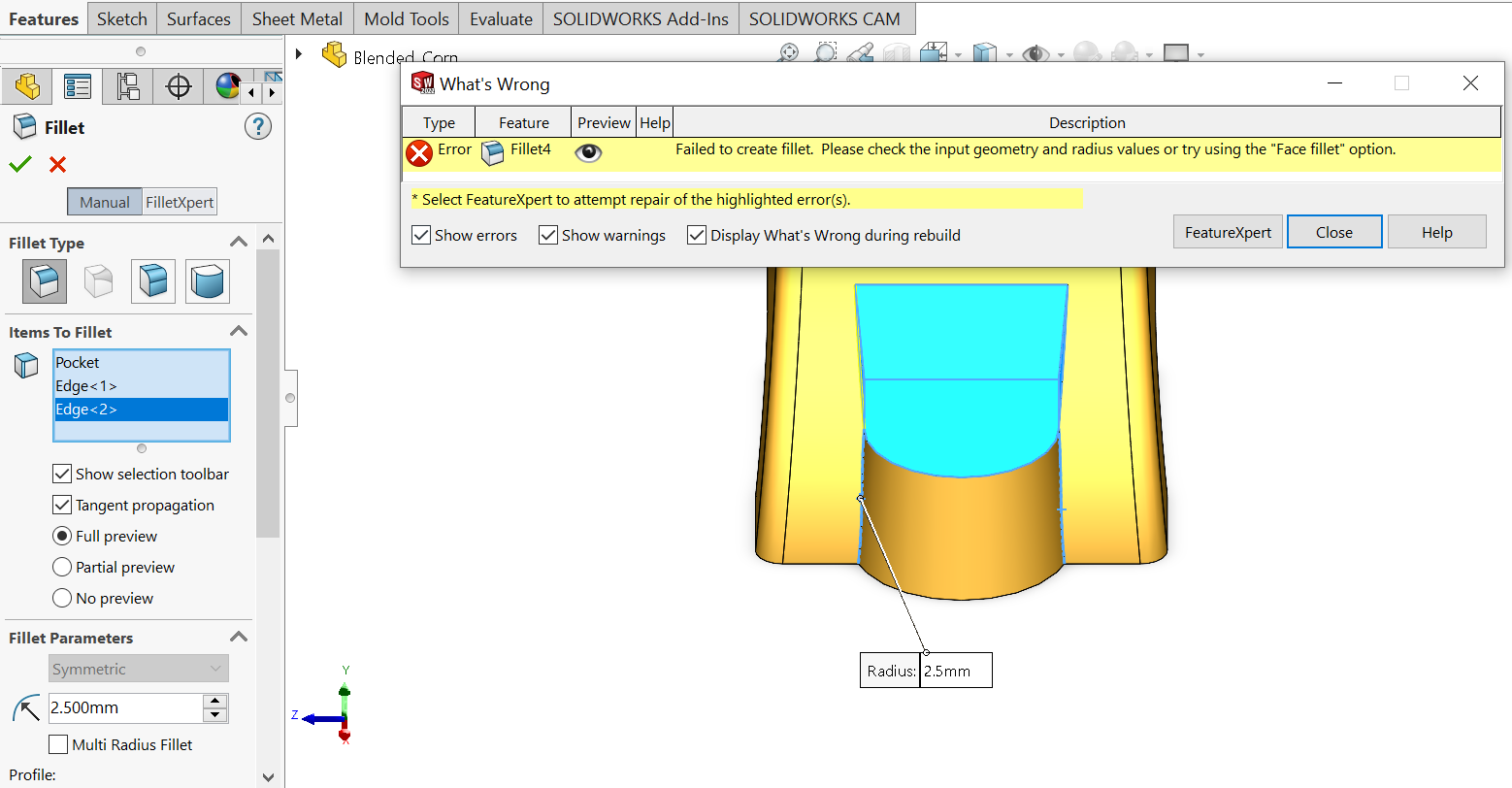Increase the fillet radius with up stepper
1512x788 pixels.
point(215,701)
